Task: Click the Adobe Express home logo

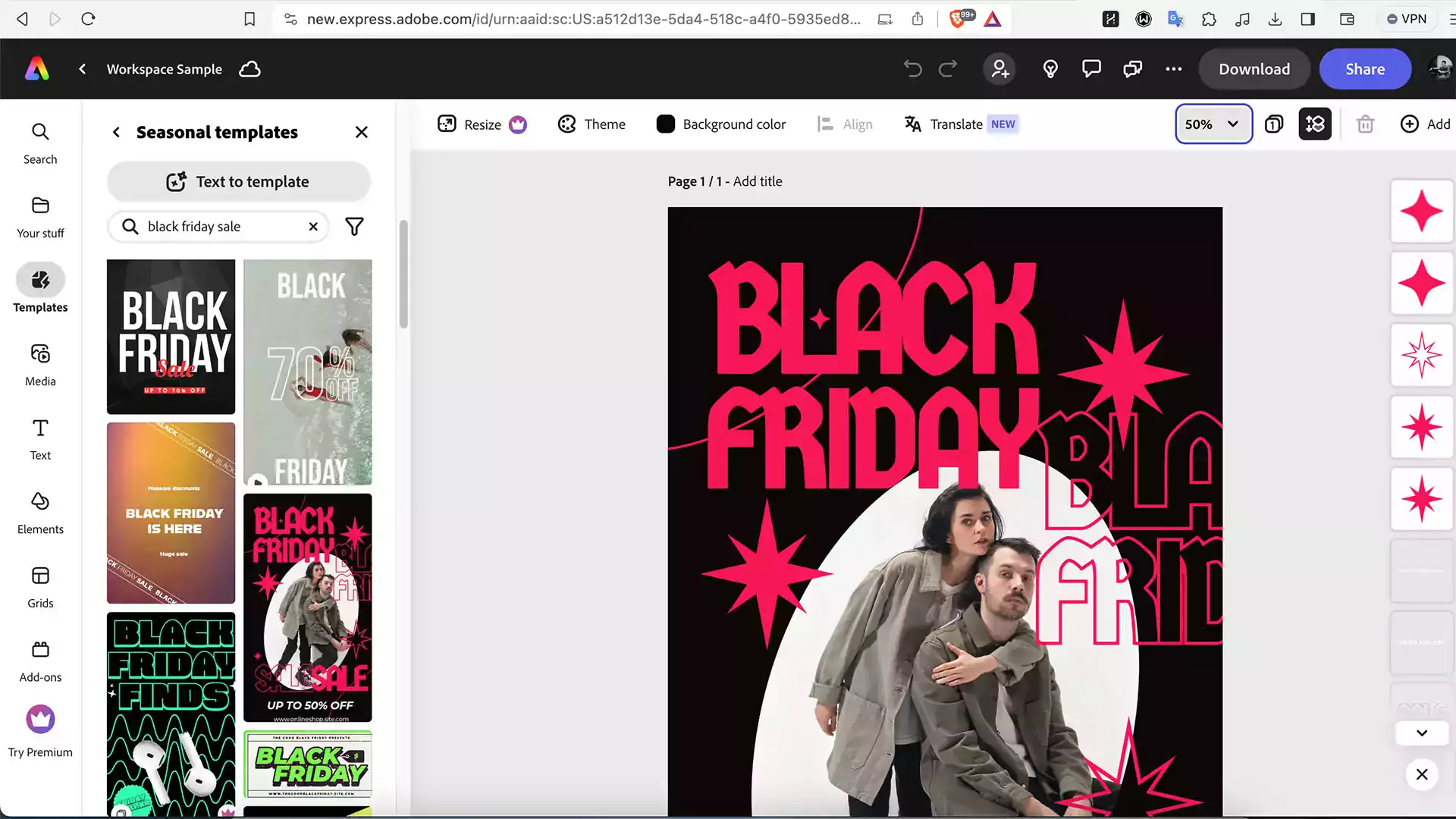Action: click(37, 69)
